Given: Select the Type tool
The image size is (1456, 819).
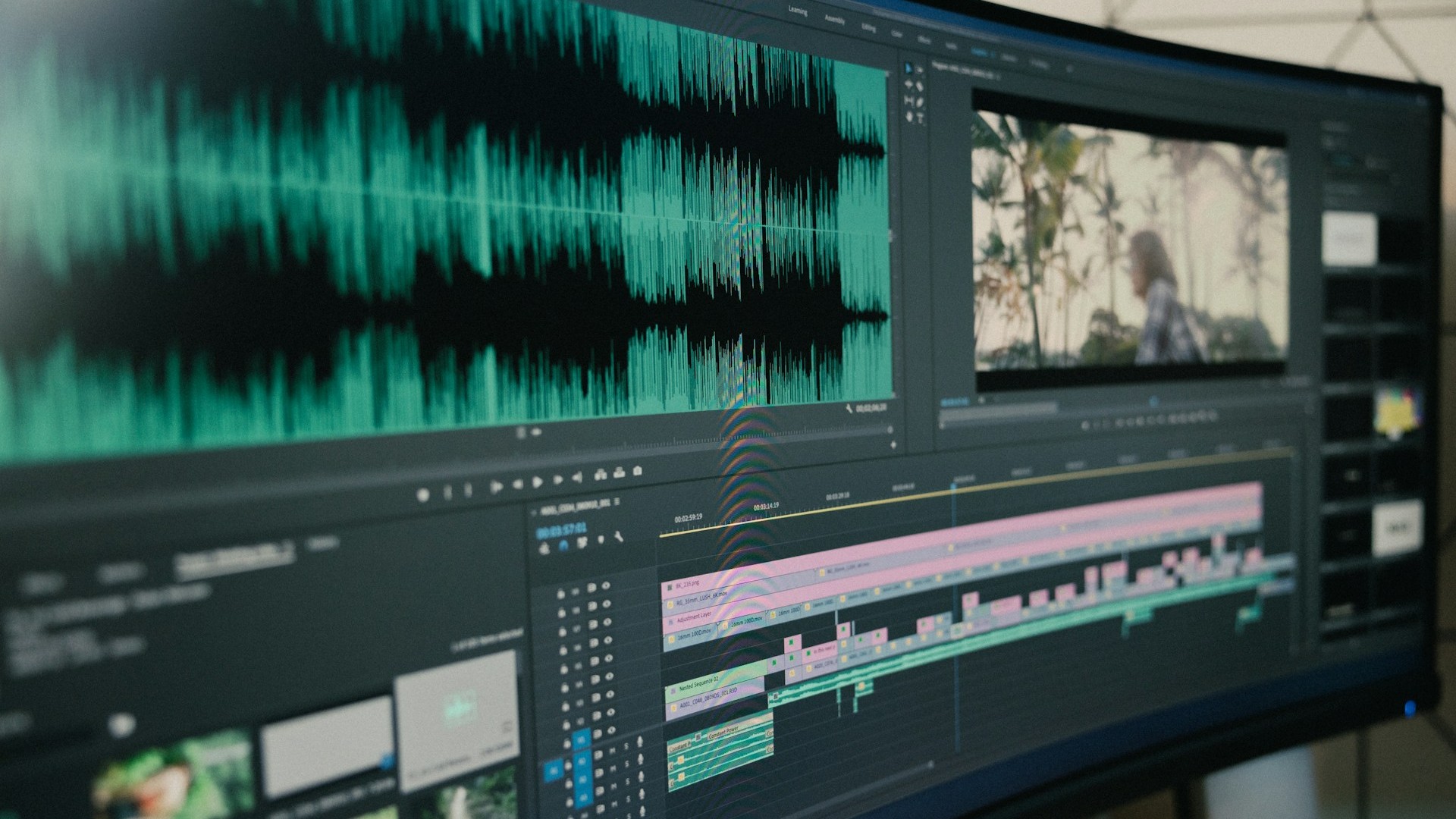Looking at the screenshot, I should point(920,118).
